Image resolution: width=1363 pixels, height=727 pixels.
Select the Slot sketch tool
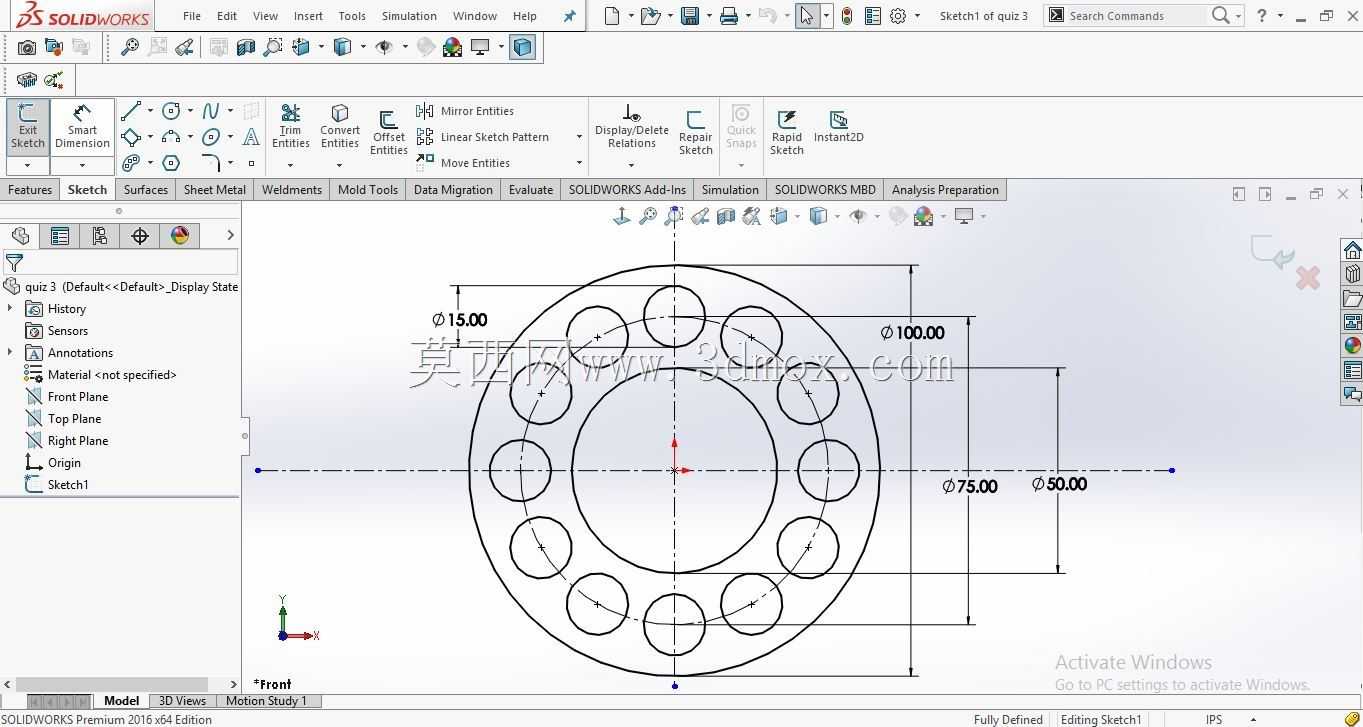[131, 163]
